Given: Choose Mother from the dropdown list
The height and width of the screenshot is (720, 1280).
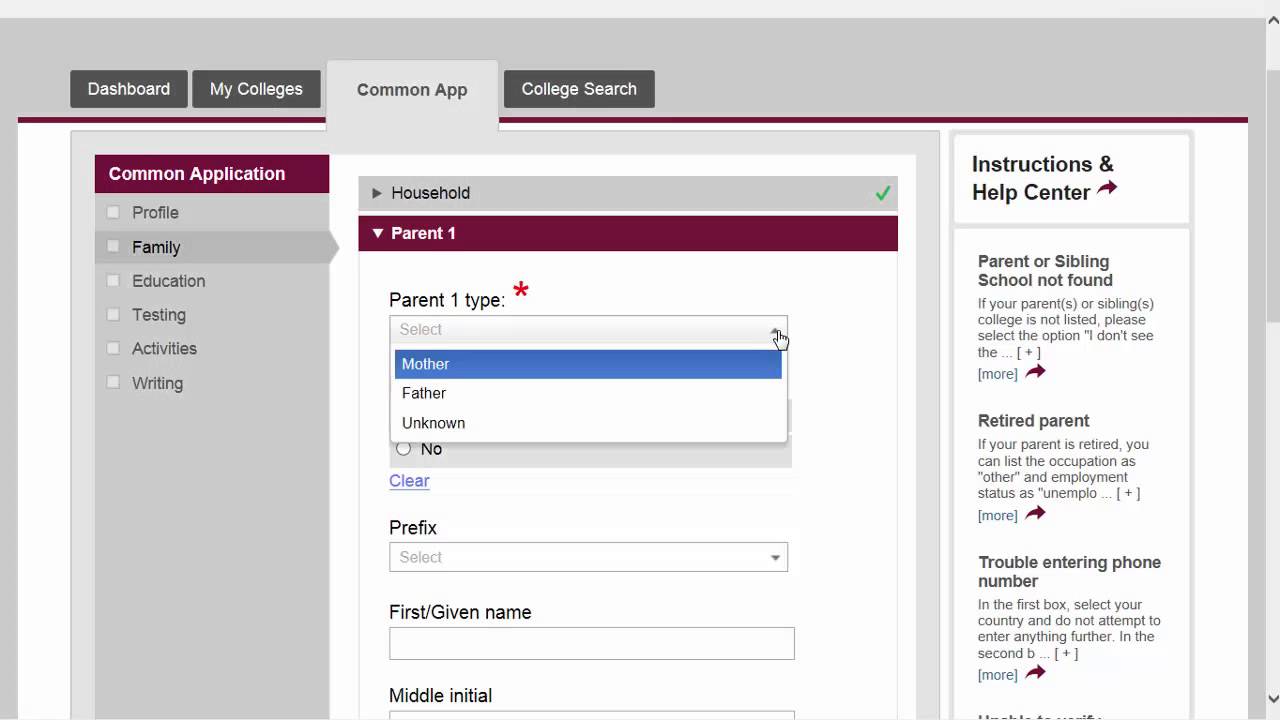Looking at the screenshot, I should [x=588, y=364].
